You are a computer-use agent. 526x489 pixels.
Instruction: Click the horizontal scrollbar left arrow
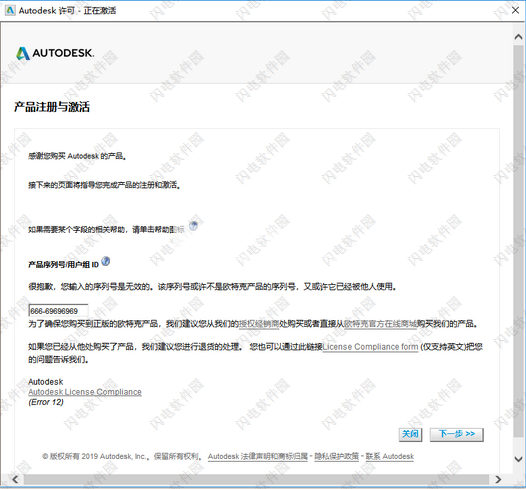(15, 480)
